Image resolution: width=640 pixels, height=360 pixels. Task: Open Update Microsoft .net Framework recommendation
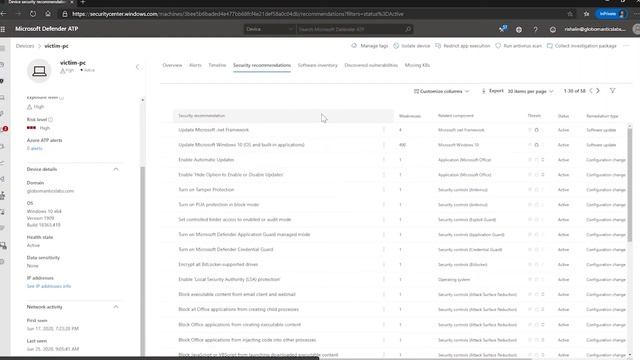213,130
